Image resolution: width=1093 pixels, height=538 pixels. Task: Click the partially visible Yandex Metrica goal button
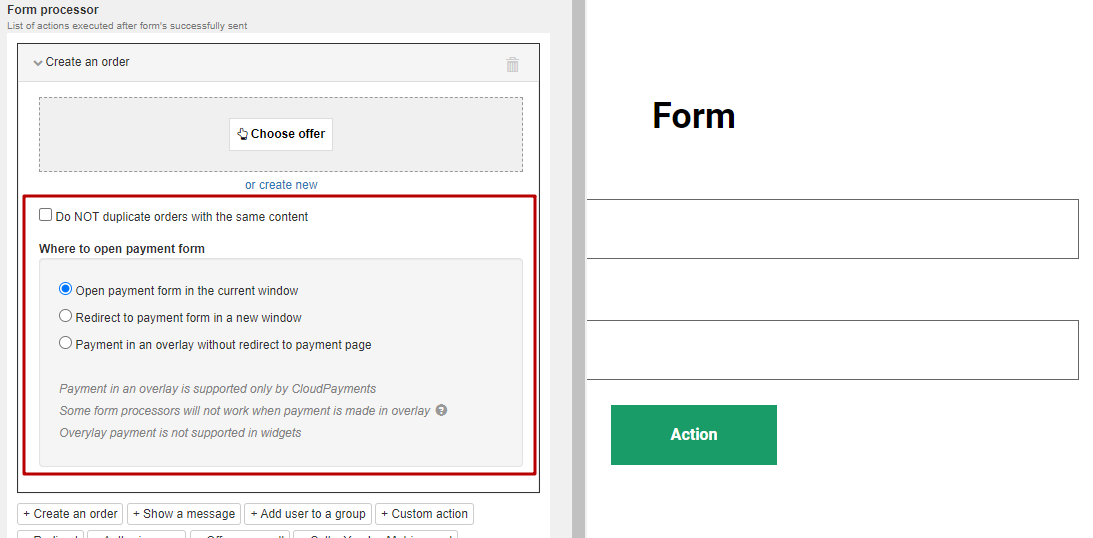(375, 535)
